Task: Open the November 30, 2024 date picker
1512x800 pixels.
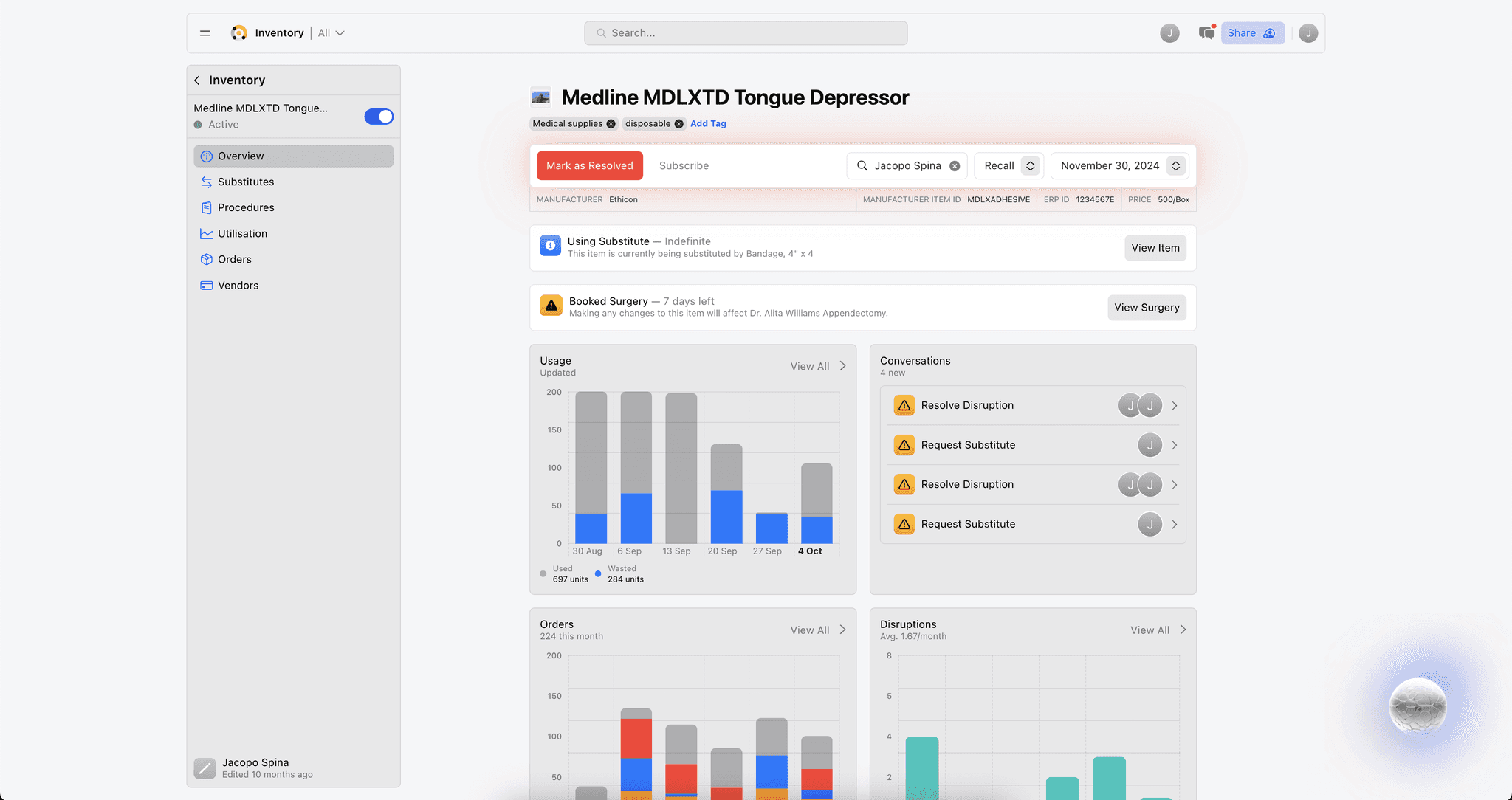Action: point(1119,166)
